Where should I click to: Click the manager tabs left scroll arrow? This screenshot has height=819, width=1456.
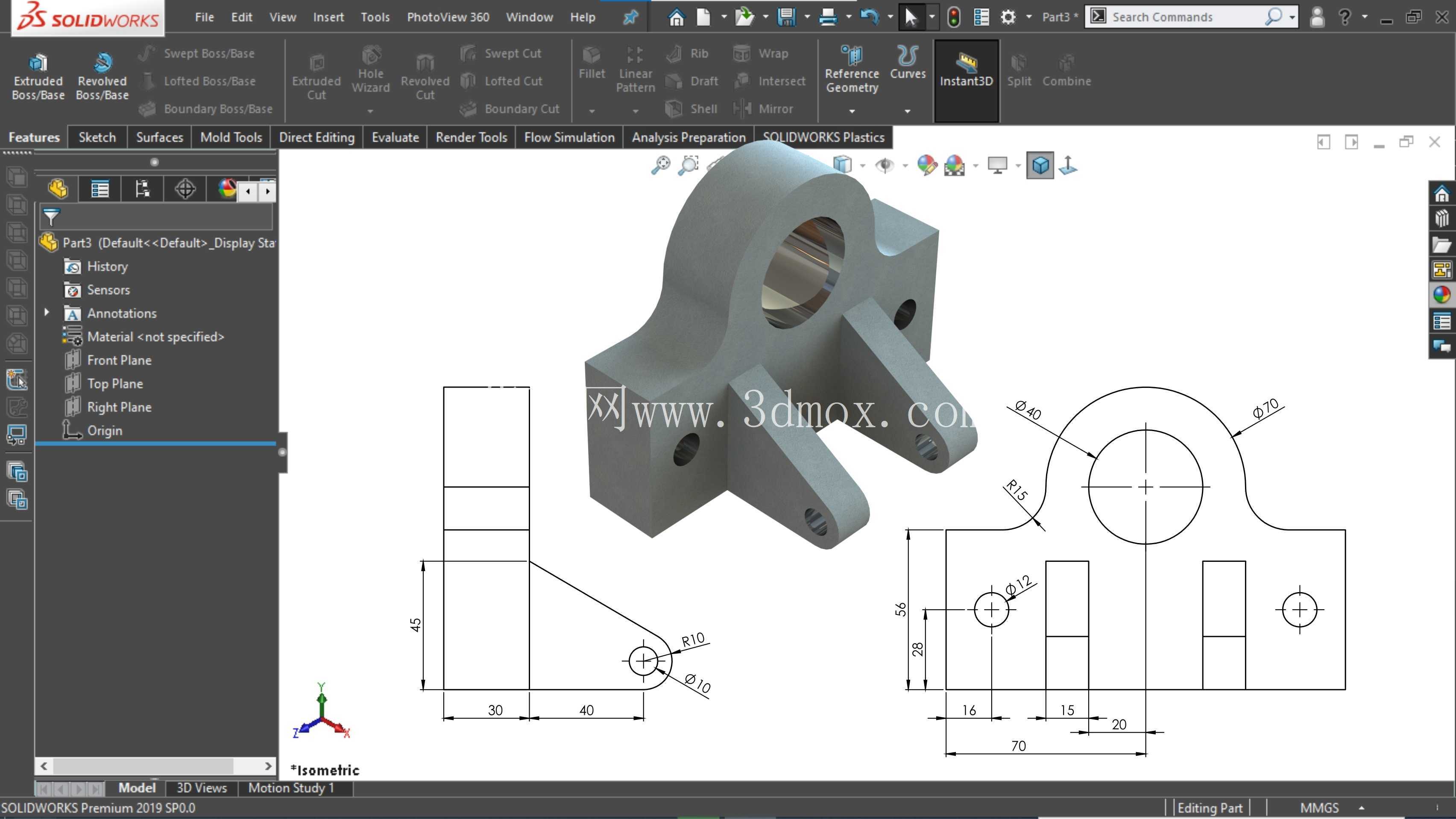click(248, 191)
